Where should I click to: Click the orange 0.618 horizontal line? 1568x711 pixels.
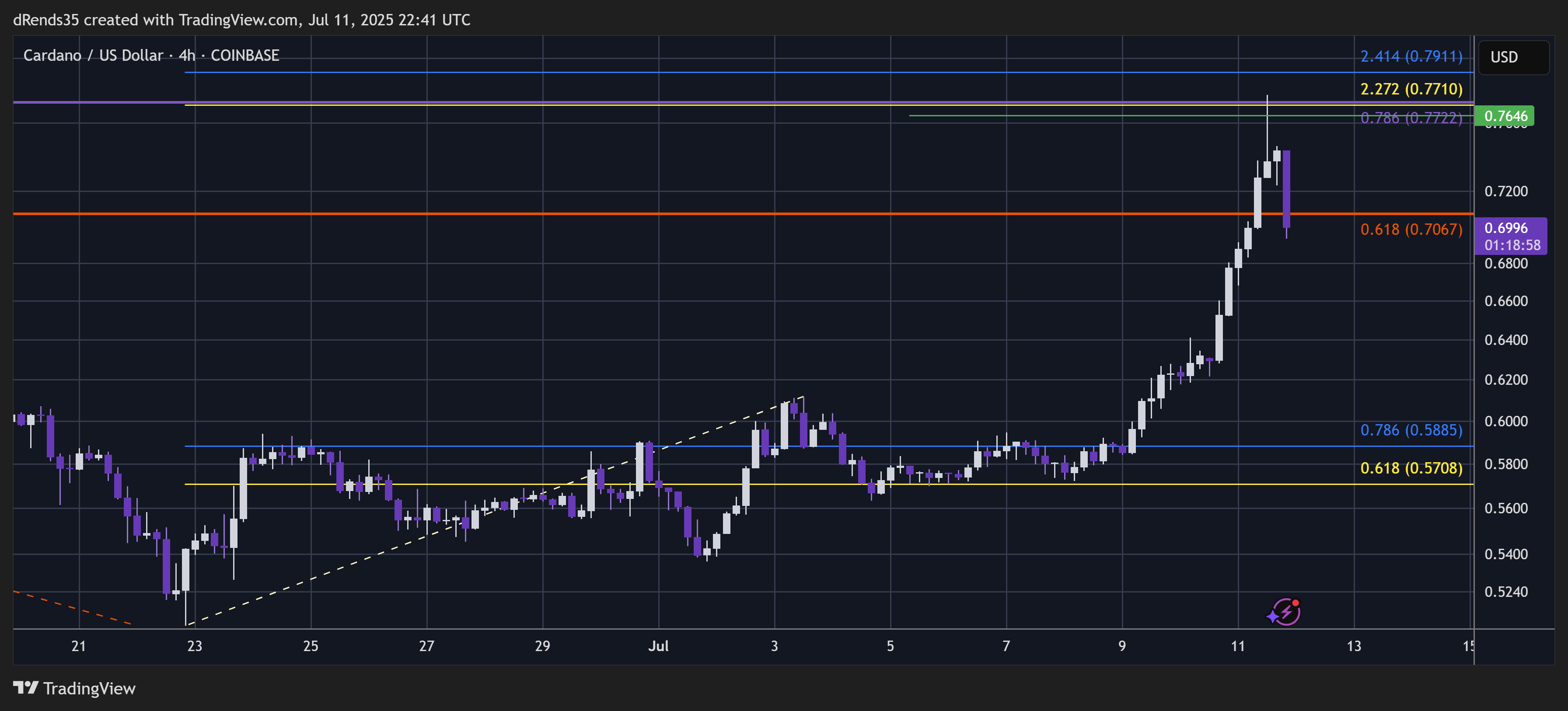coord(743,214)
